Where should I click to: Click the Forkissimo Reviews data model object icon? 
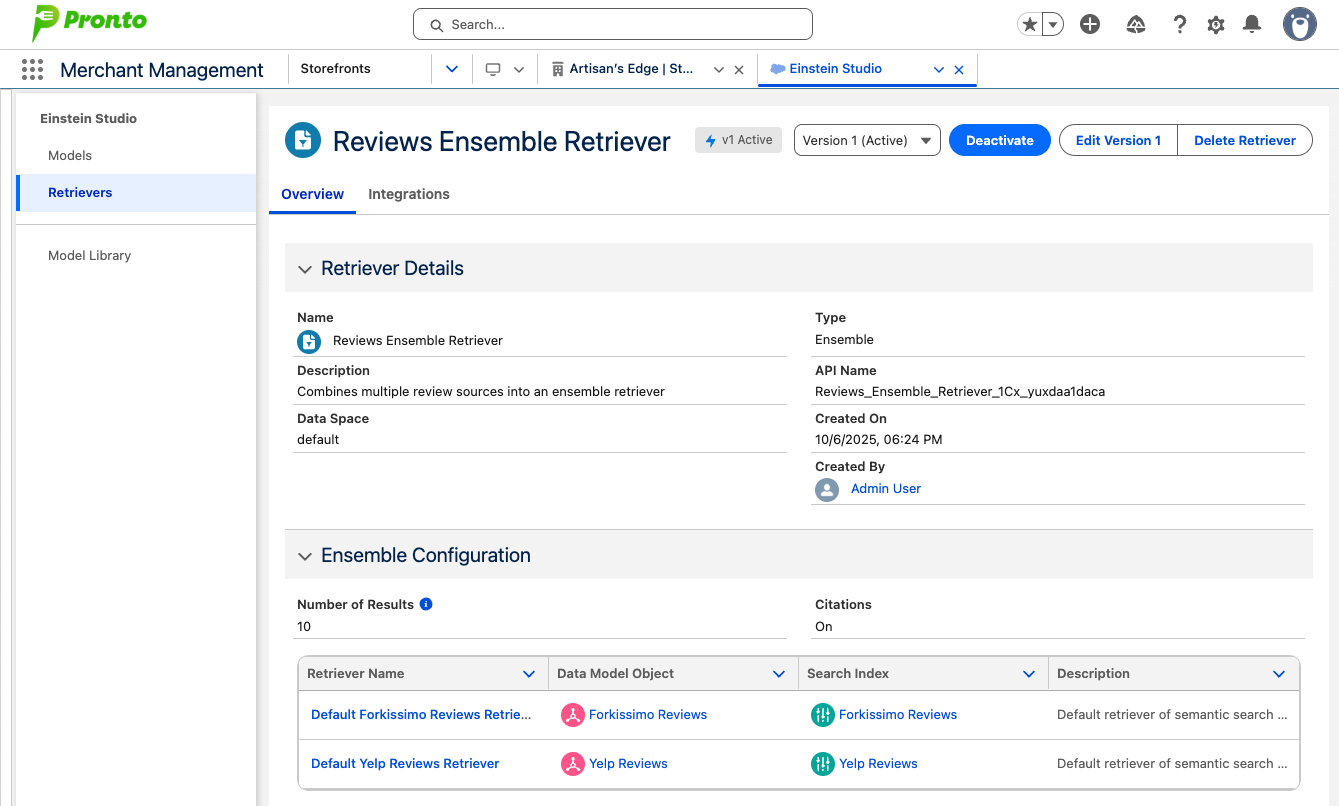[572, 714]
